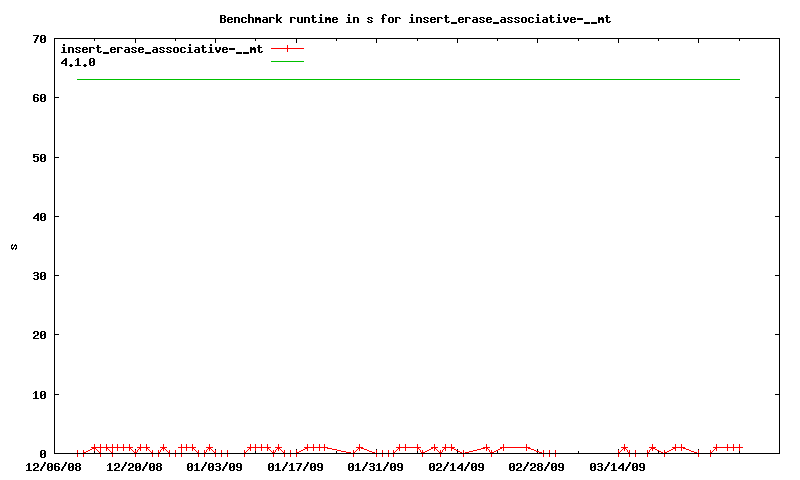This screenshot has width=800, height=480.
Task: Click the gray 4.1.0 legend line sample
Action: (287, 61)
